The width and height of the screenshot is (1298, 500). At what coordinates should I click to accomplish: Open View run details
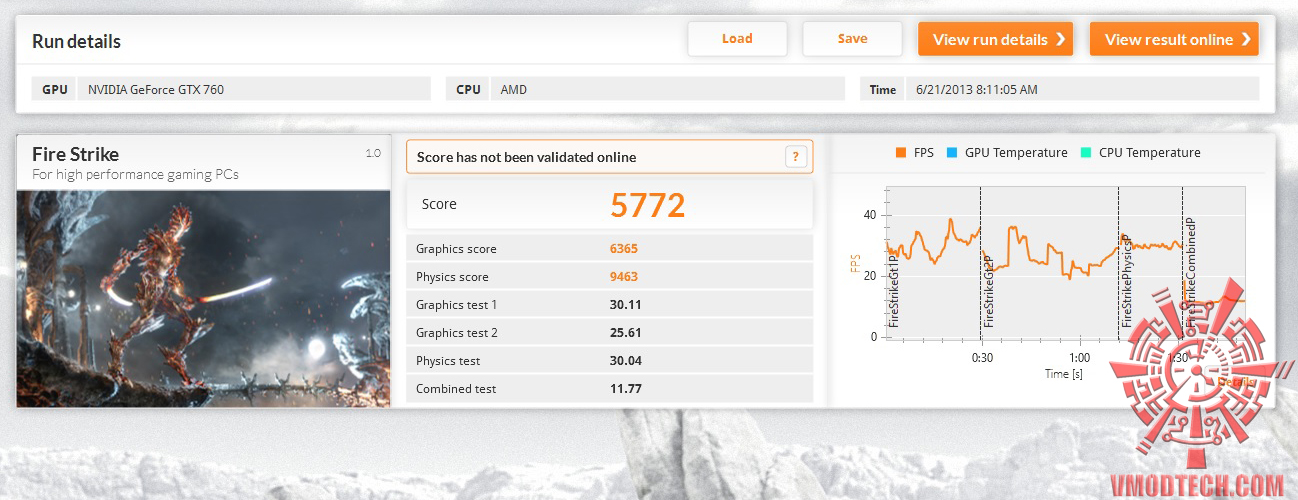(x=995, y=40)
